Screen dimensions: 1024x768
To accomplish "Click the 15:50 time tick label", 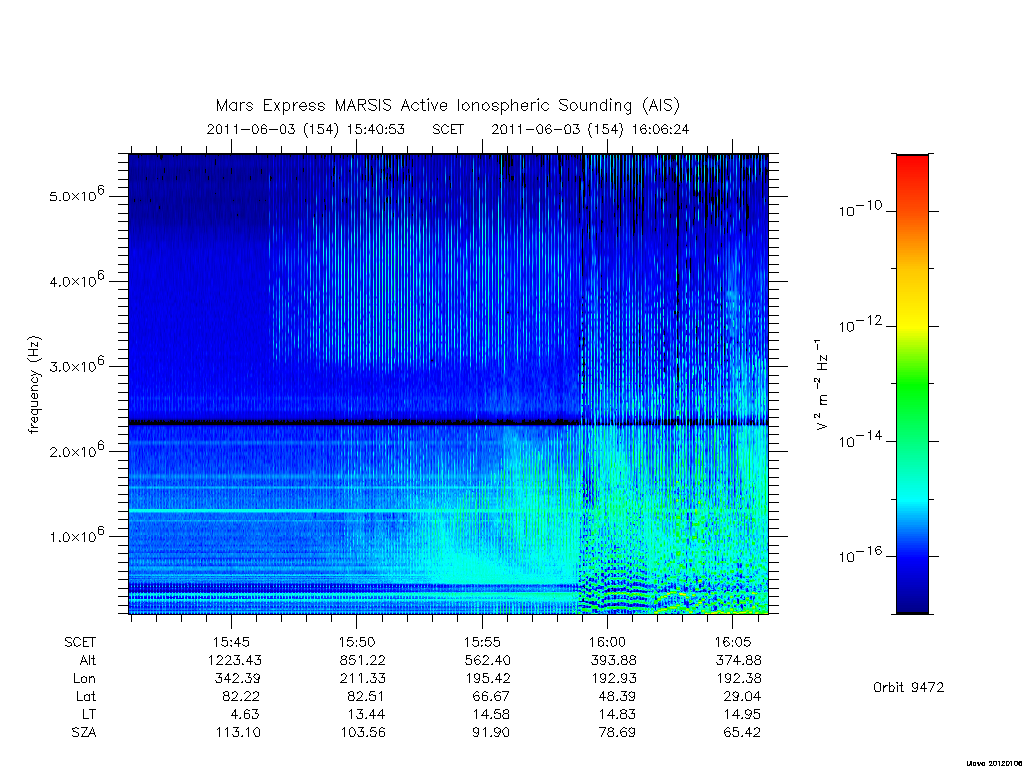I will (x=357, y=642).
